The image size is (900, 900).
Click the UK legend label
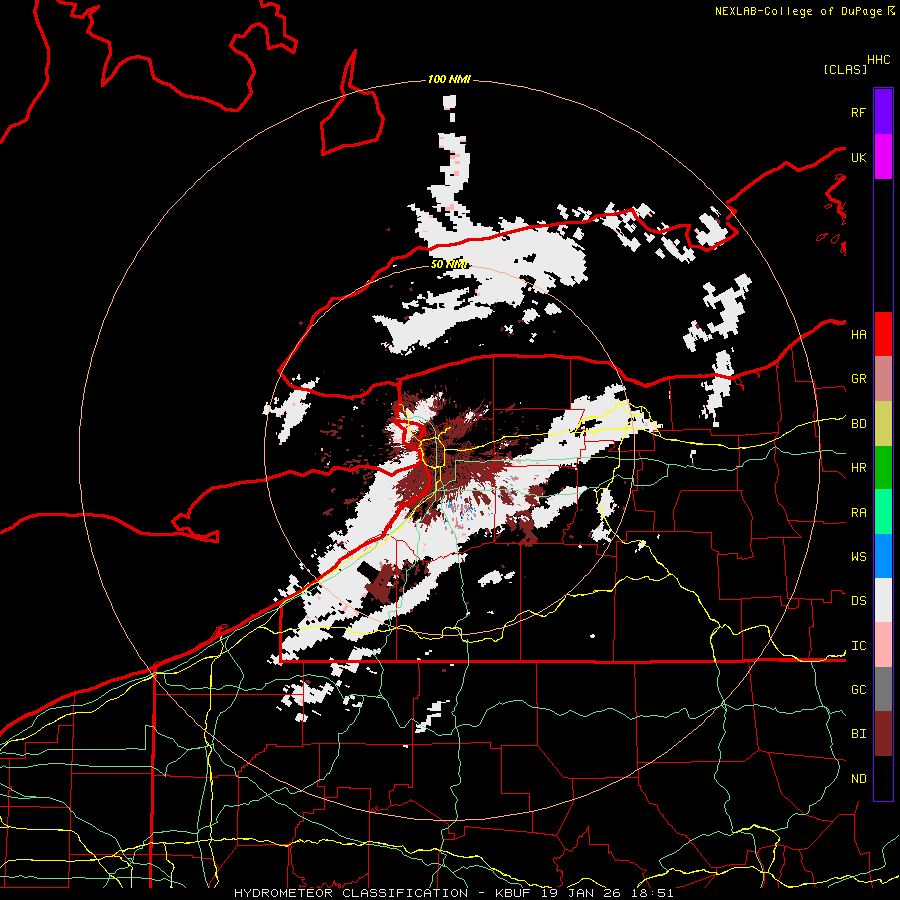858,157
